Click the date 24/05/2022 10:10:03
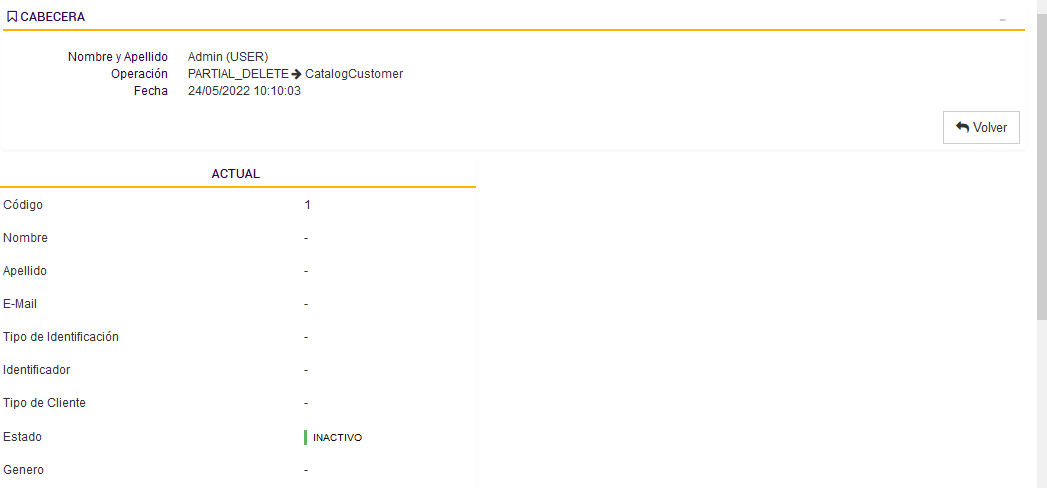 point(244,91)
